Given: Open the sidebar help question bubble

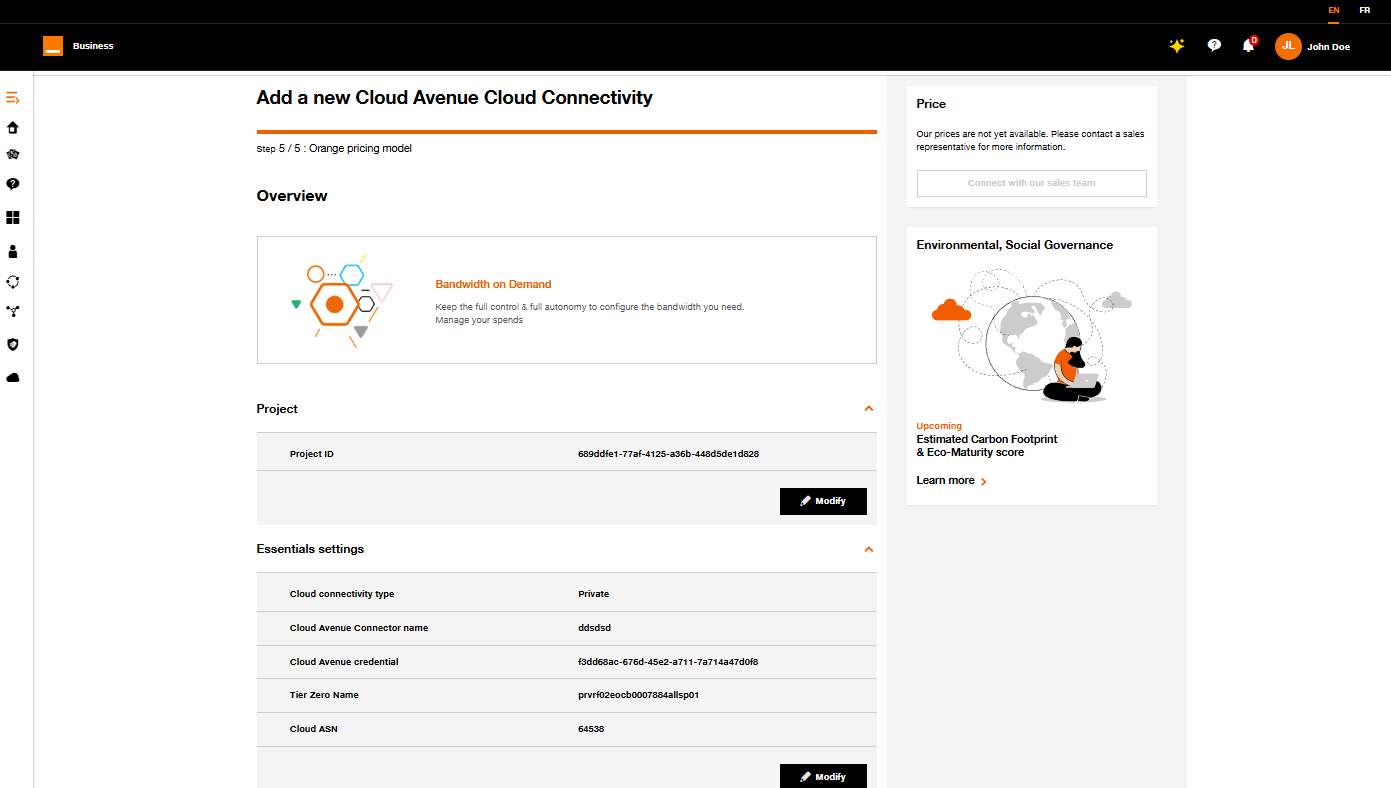Looking at the screenshot, I should click(13, 184).
